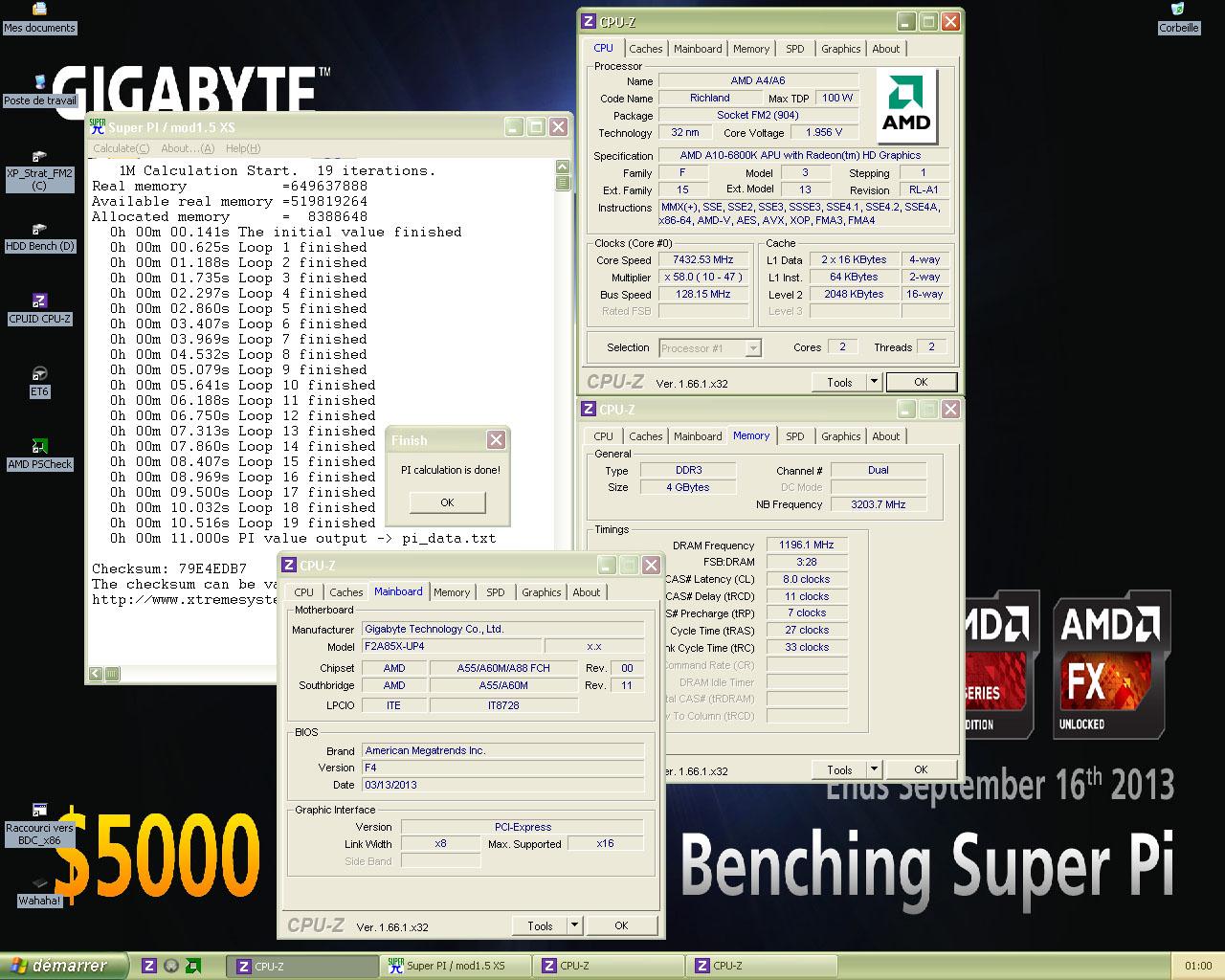Click OK button in top CPU-Z window
1225x980 pixels.
921,382
